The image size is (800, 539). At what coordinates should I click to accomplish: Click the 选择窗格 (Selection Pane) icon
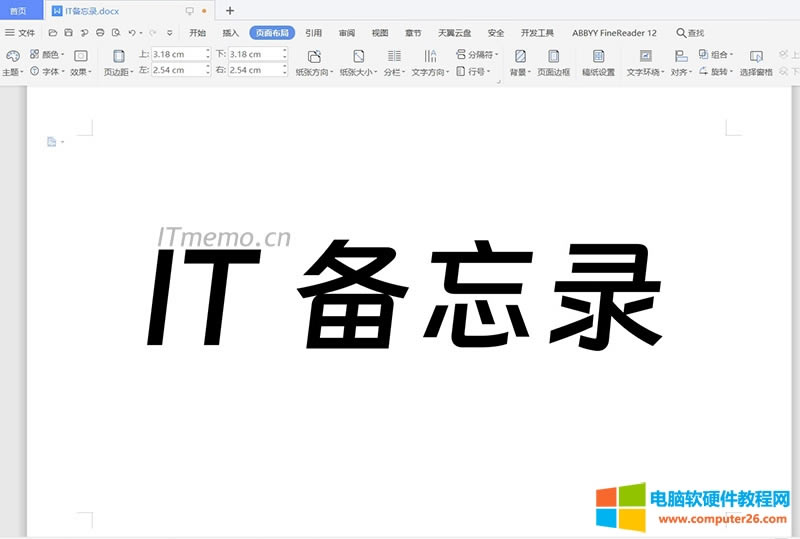[x=756, y=56]
